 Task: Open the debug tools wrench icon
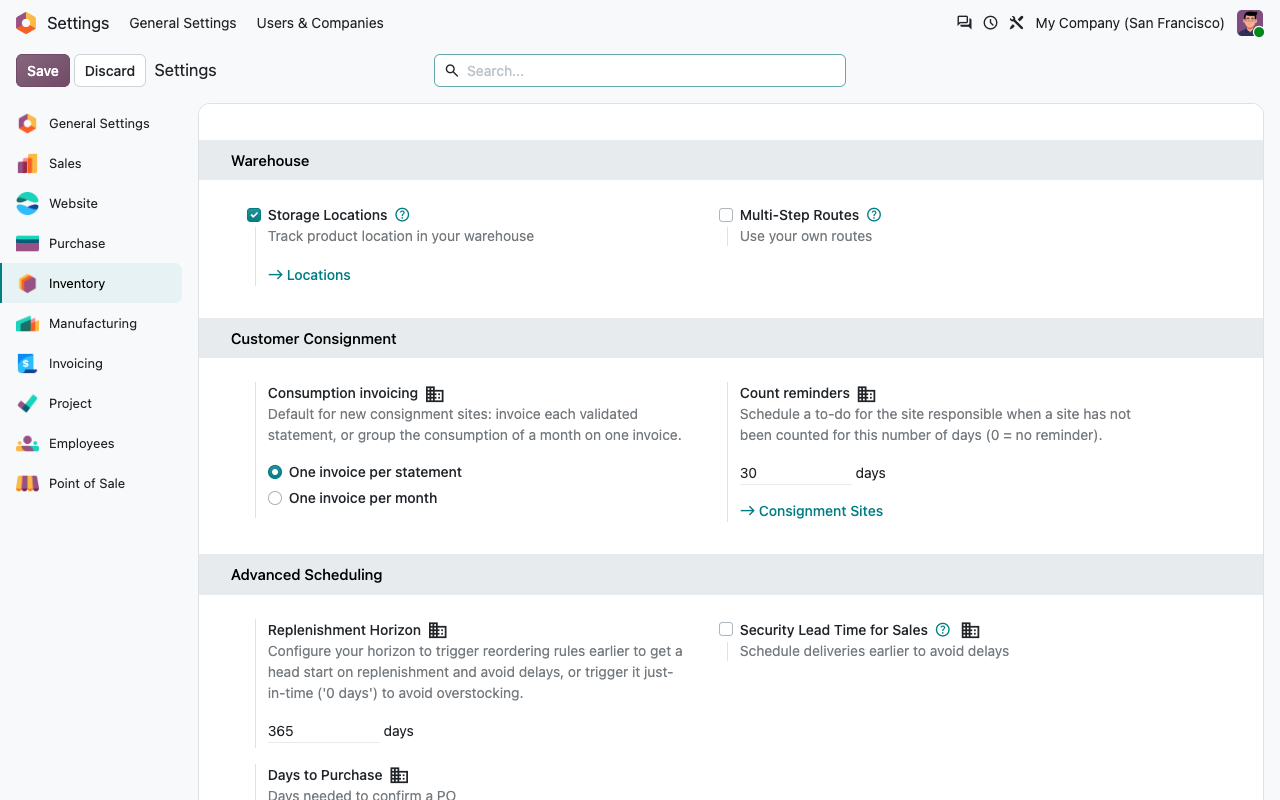pos(1016,22)
